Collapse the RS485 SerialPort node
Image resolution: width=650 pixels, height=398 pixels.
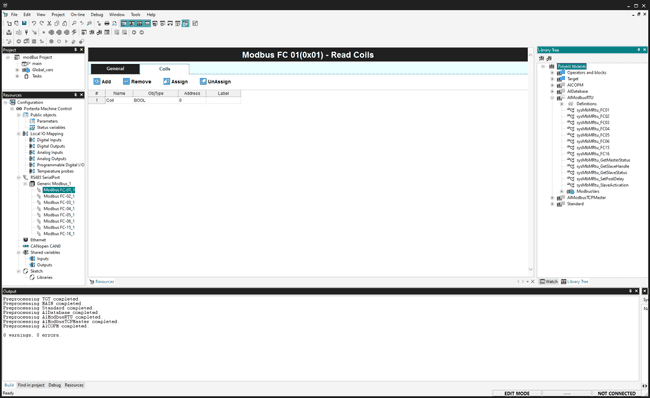coord(19,177)
